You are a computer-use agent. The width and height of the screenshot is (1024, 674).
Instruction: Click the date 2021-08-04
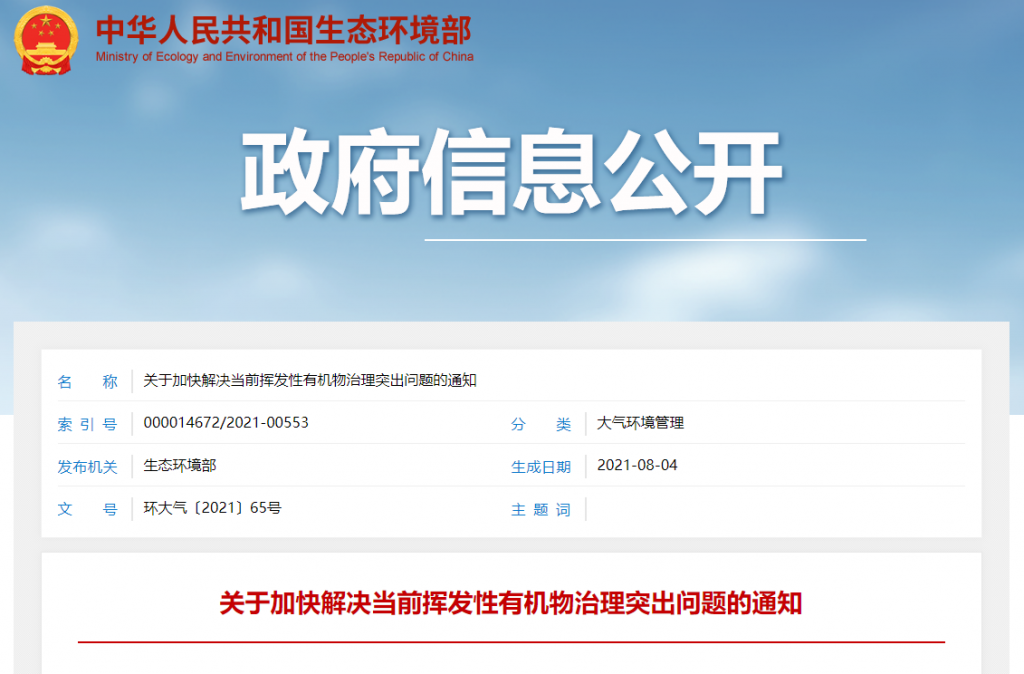pyautogui.click(x=637, y=465)
